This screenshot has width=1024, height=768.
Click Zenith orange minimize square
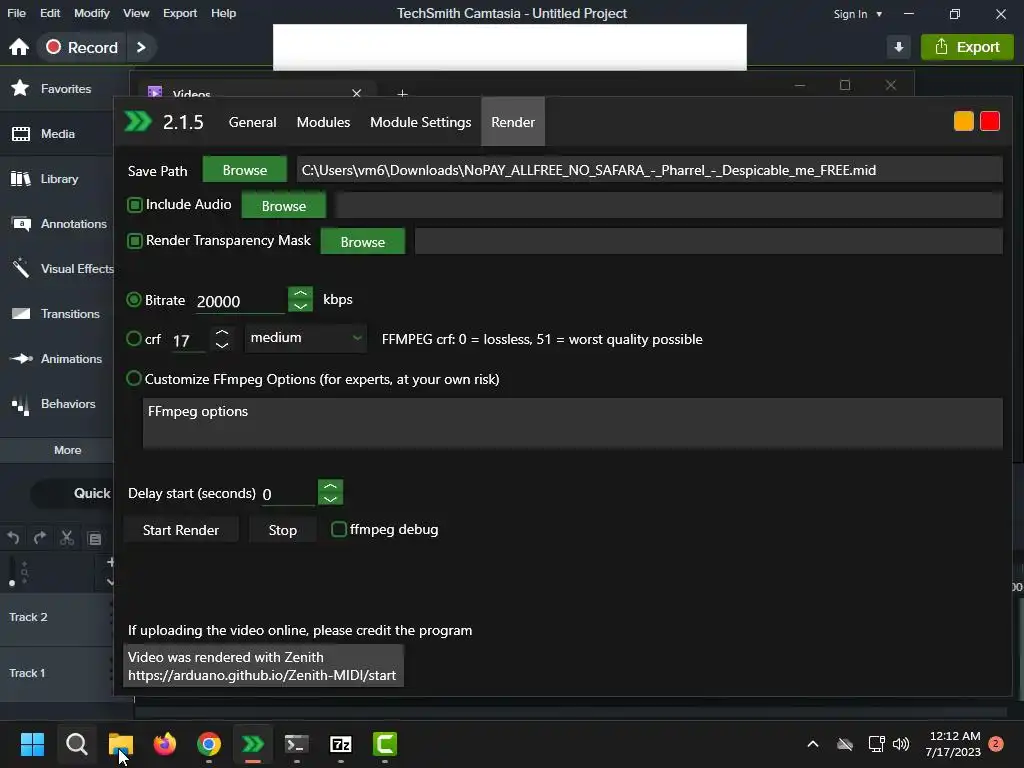963,121
